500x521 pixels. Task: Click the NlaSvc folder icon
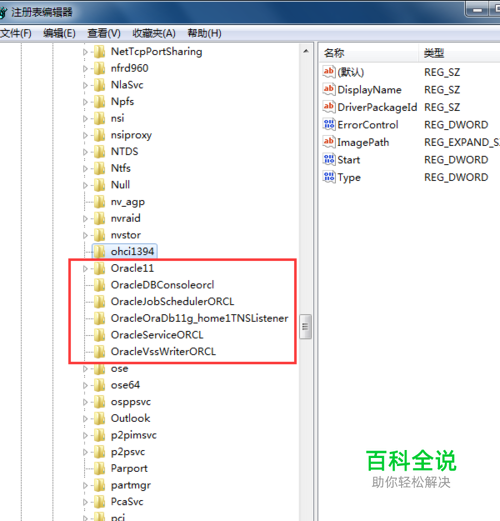click(99, 85)
